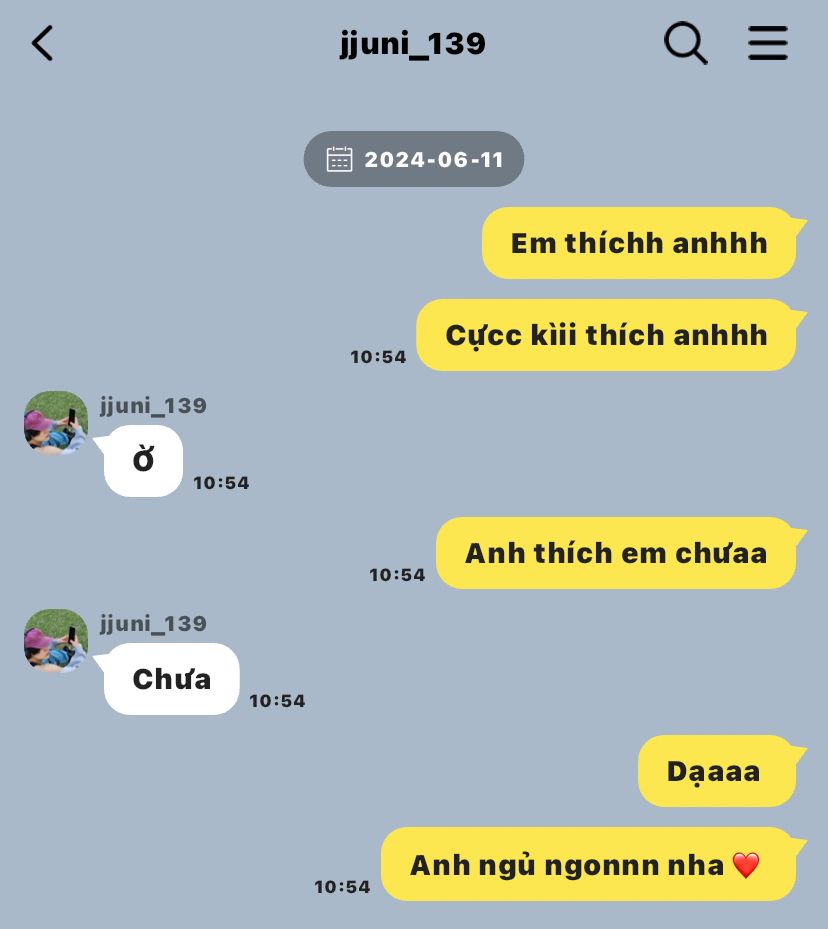Select the 'Em thíchh anhhh' message bubble
Viewport: 828px width, 929px height.
(x=640, y=243)
